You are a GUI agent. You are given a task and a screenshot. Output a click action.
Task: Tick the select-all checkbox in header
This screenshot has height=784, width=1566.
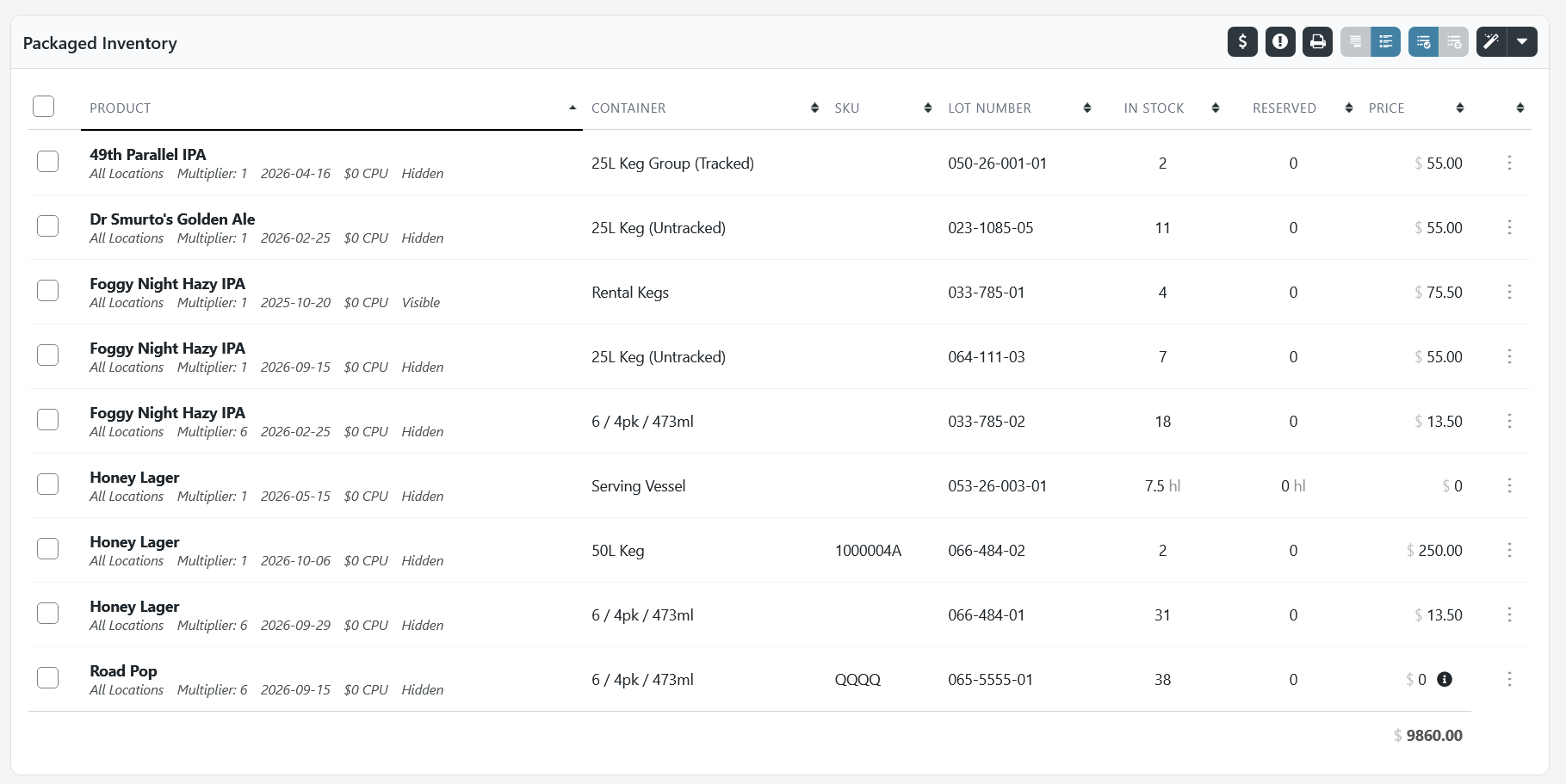[x=43, y=106]
